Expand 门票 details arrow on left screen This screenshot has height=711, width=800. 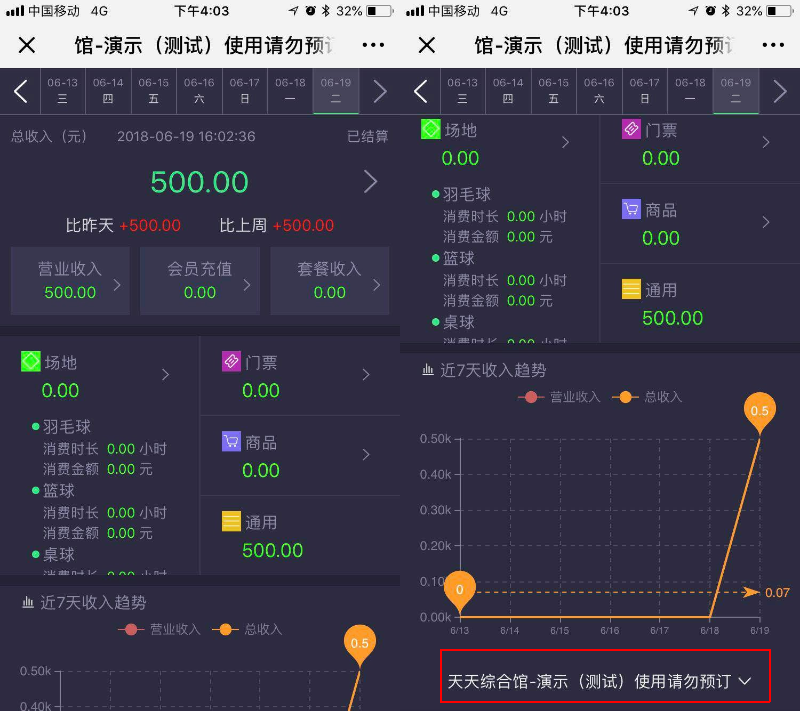tap(366, 375)
